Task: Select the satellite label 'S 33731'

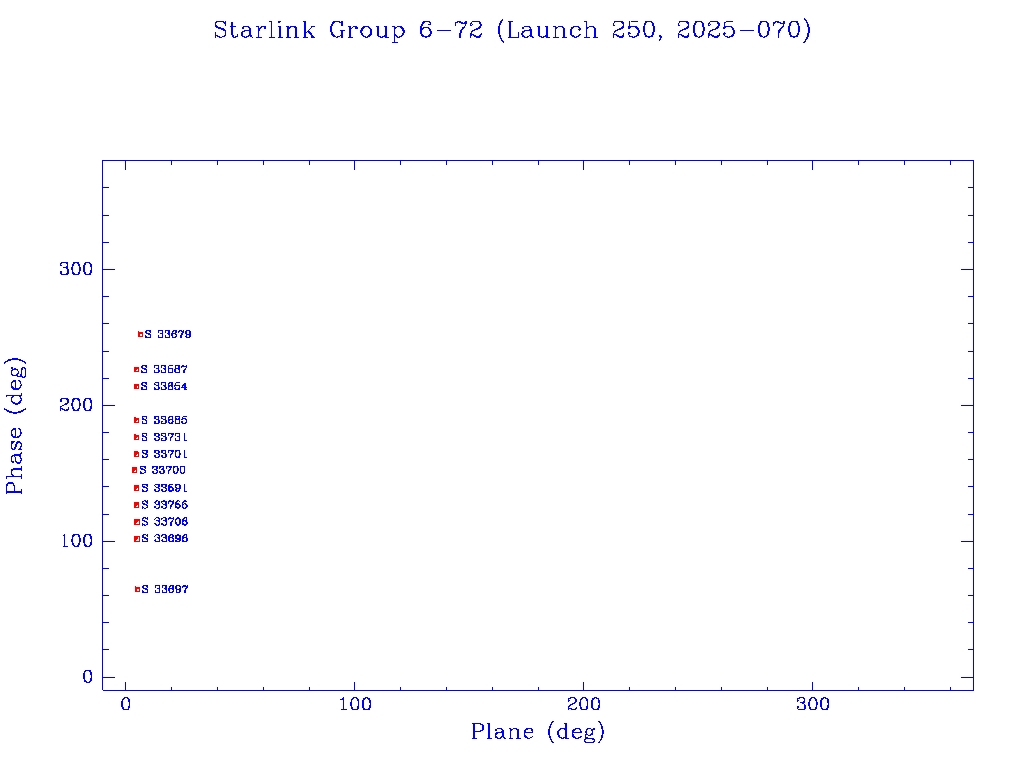Action: point(165,438)
